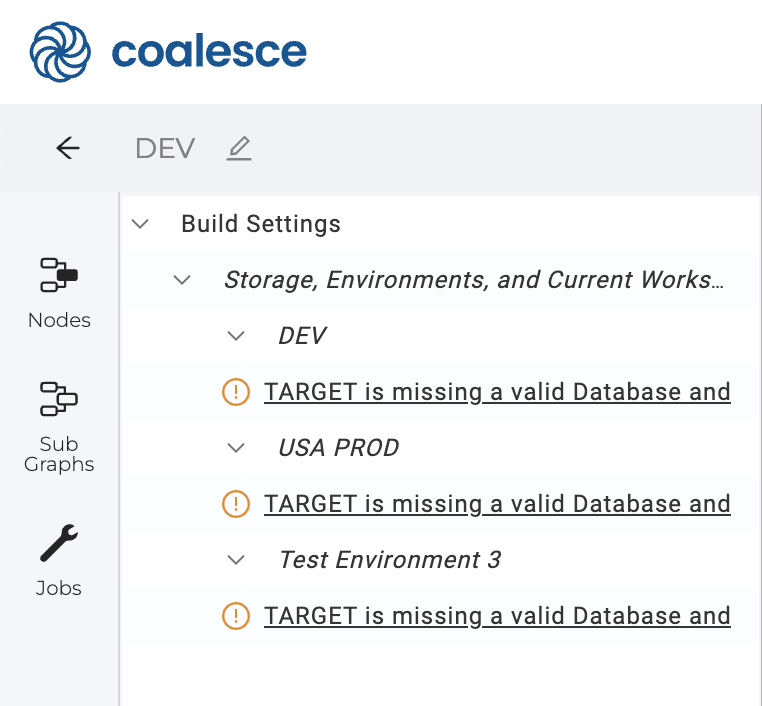Collapse the USA PROD chevron
The width and height of the screenshot is (762, 706).
236,448
